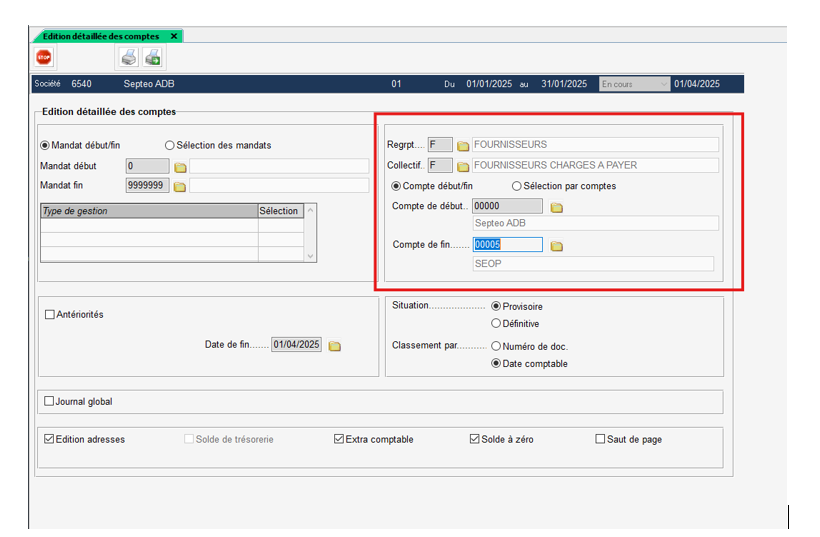Browse accounts via Compte de fin folder icon

coord(557,246)
